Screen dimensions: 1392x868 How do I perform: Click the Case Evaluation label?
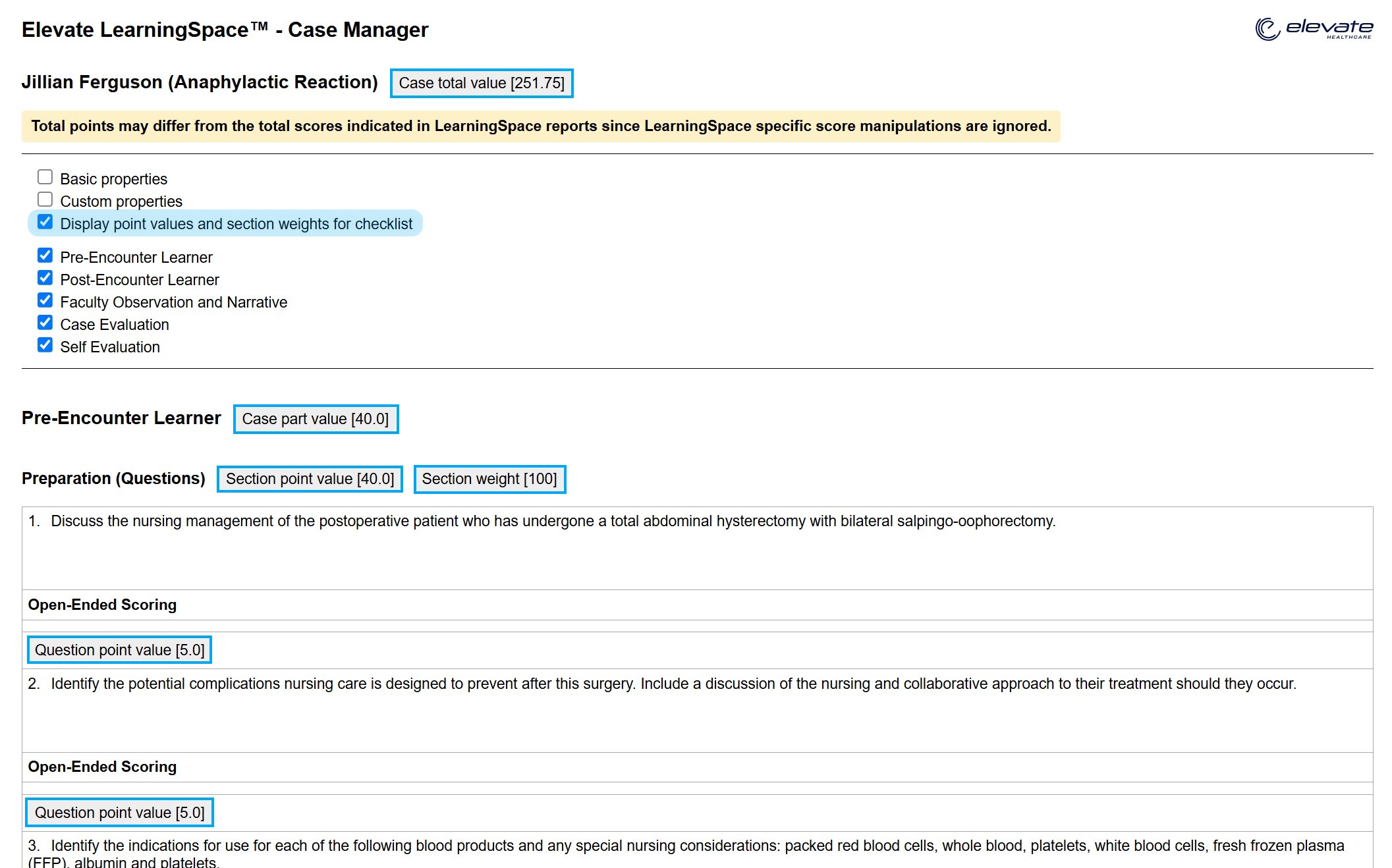pos(115,325)
